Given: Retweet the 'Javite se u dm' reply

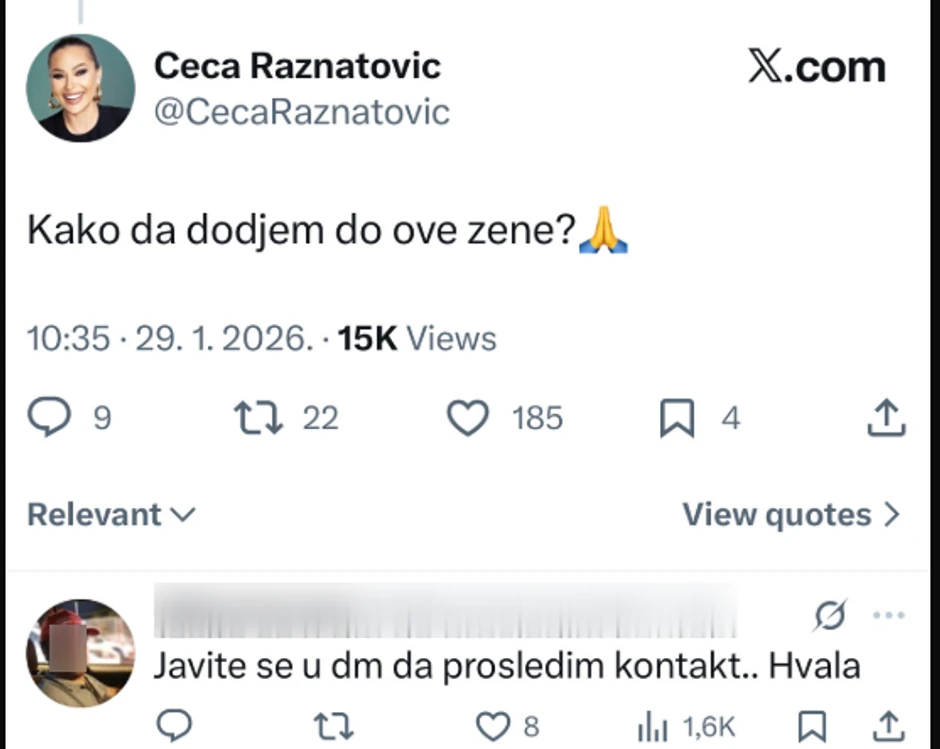Looking at the screenshot, I should coord(333,726).
